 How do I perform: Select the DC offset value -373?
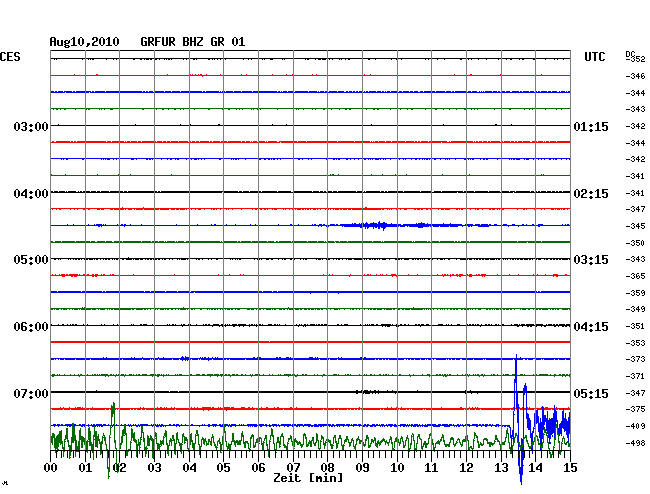pyautogui.click(x=635, y=359)
